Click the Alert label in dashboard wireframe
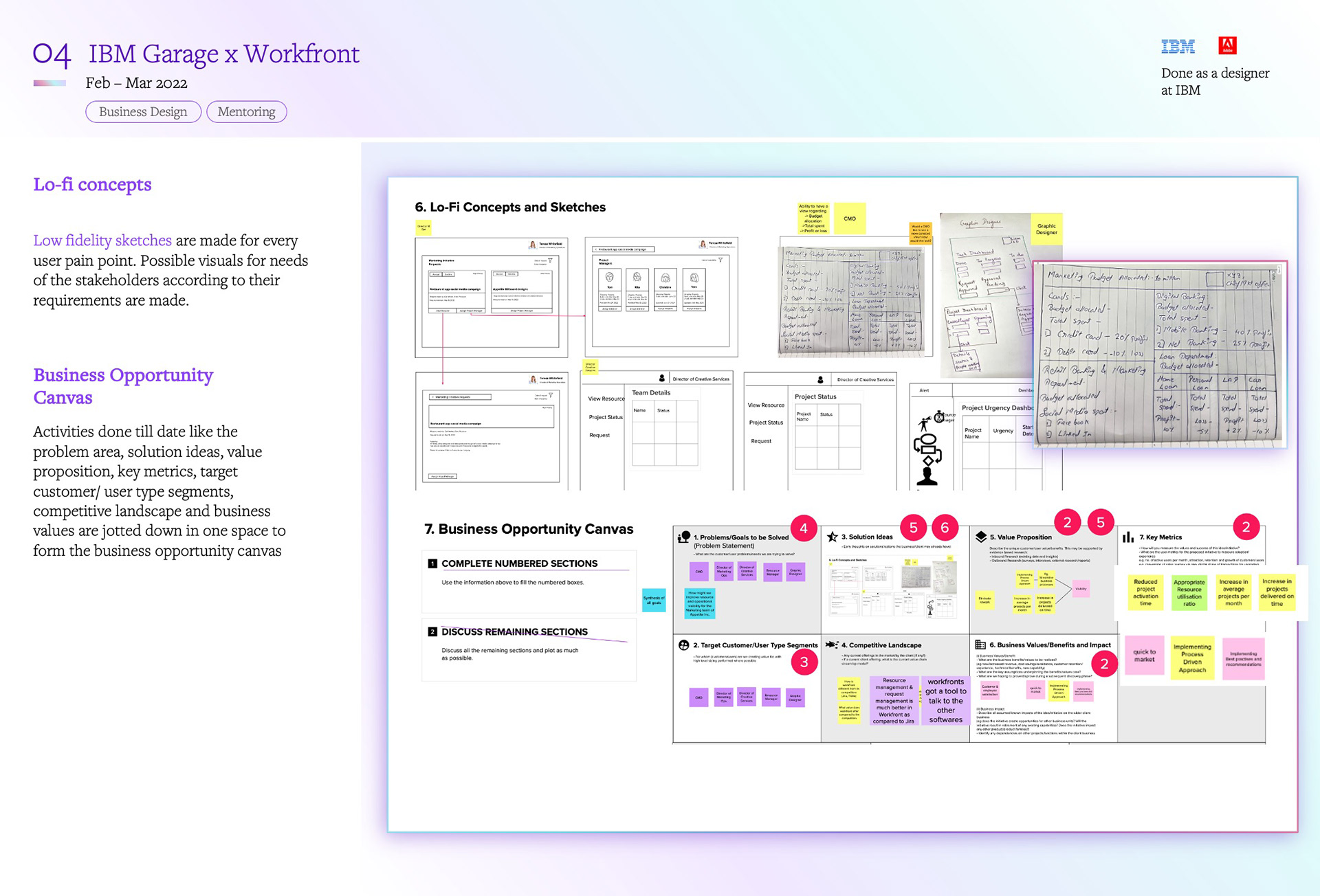This screenshot has height=896, width=1320. pyautogui.click(x=924, y=390)
